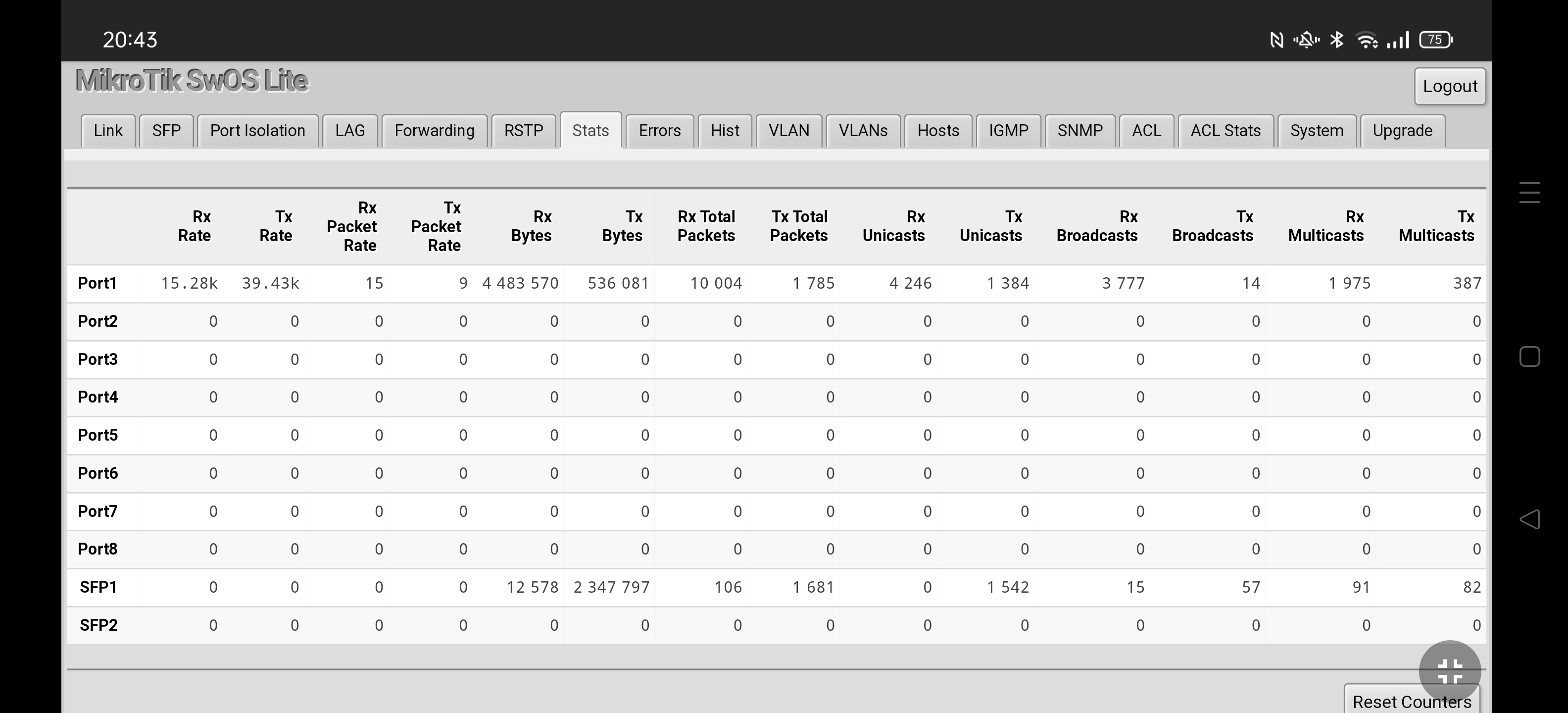Go to the VLANs tab

[x=863, y=131]
